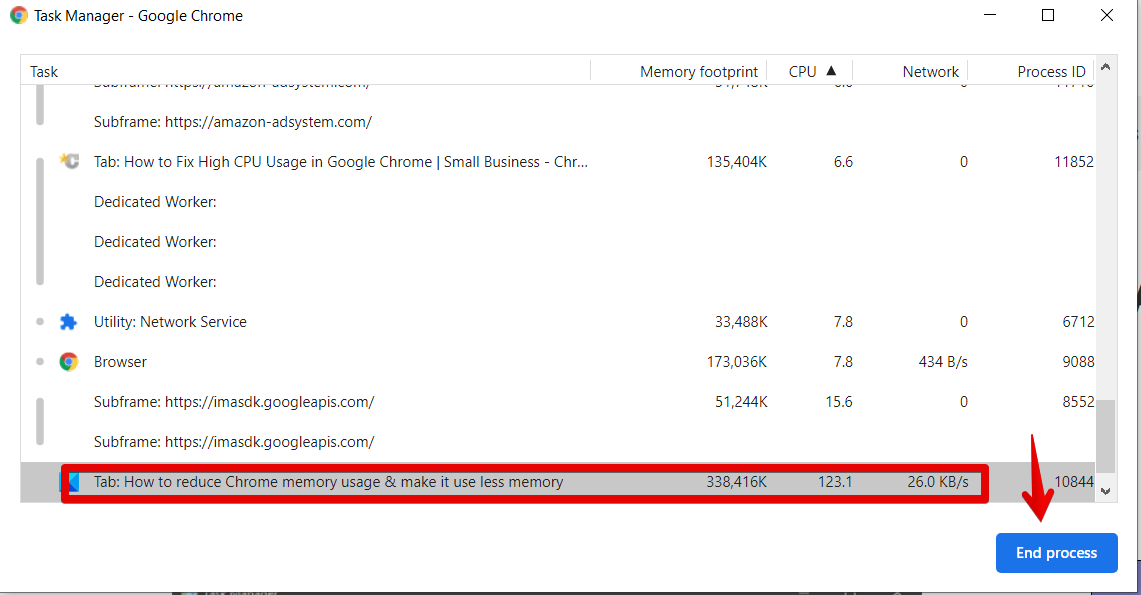This screenshot has width=1141, height=595.
Task: Select the Browser process row
Action: tap(558, 362)
